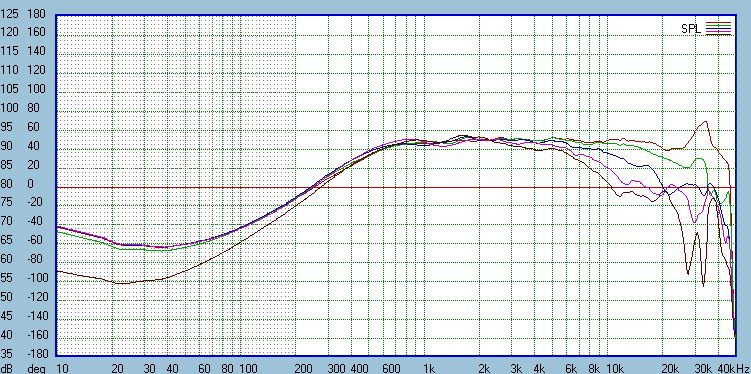Click the 100 Hz axis label
This screenshot has height=374, width=751.
[248, 368]
